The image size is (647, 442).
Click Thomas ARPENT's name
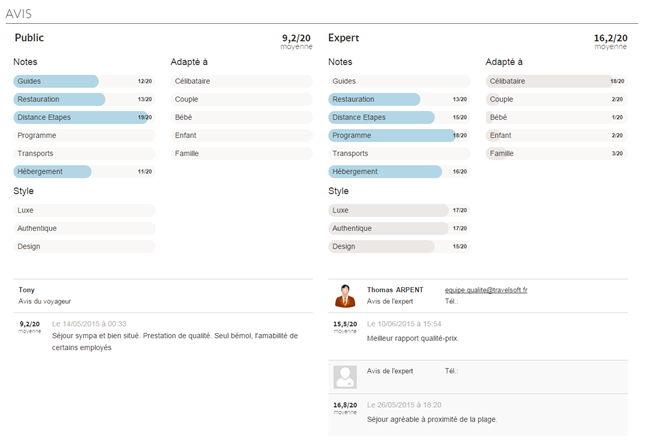click(395, 290)
